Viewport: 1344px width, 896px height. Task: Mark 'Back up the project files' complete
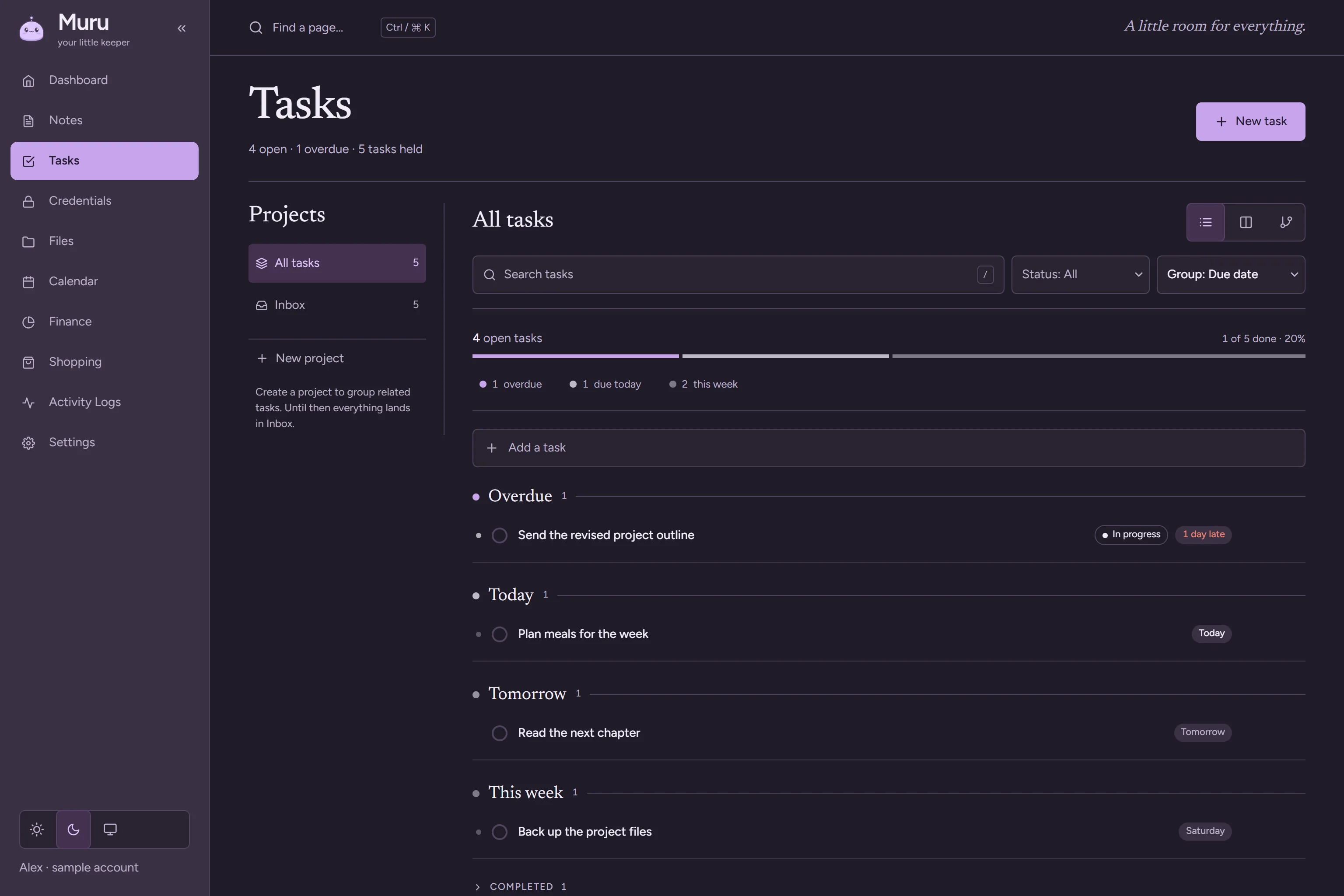point(500,832)
